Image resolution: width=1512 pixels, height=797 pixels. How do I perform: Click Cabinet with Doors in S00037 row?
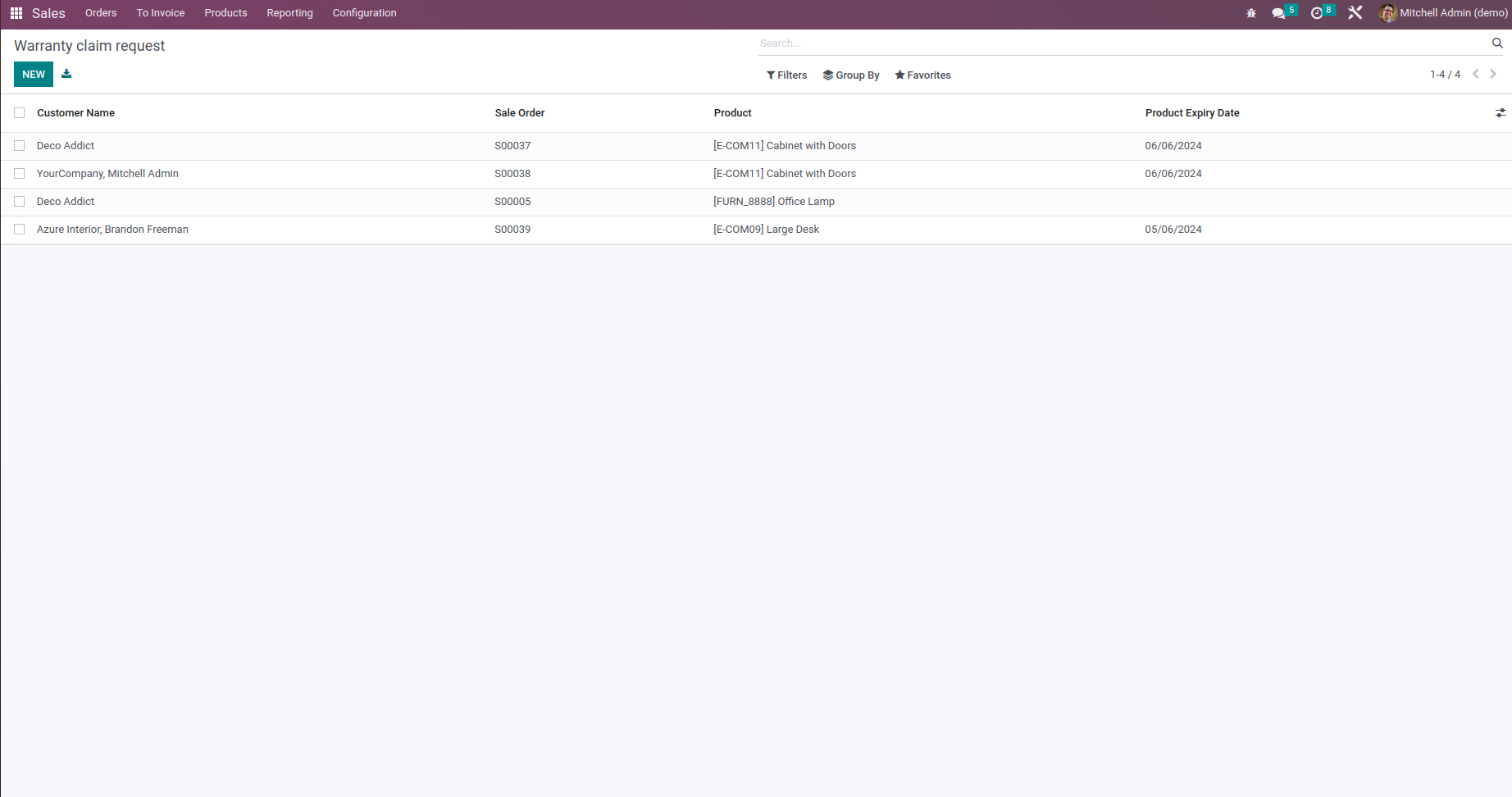pyautogui.click(x=785, y=146)
